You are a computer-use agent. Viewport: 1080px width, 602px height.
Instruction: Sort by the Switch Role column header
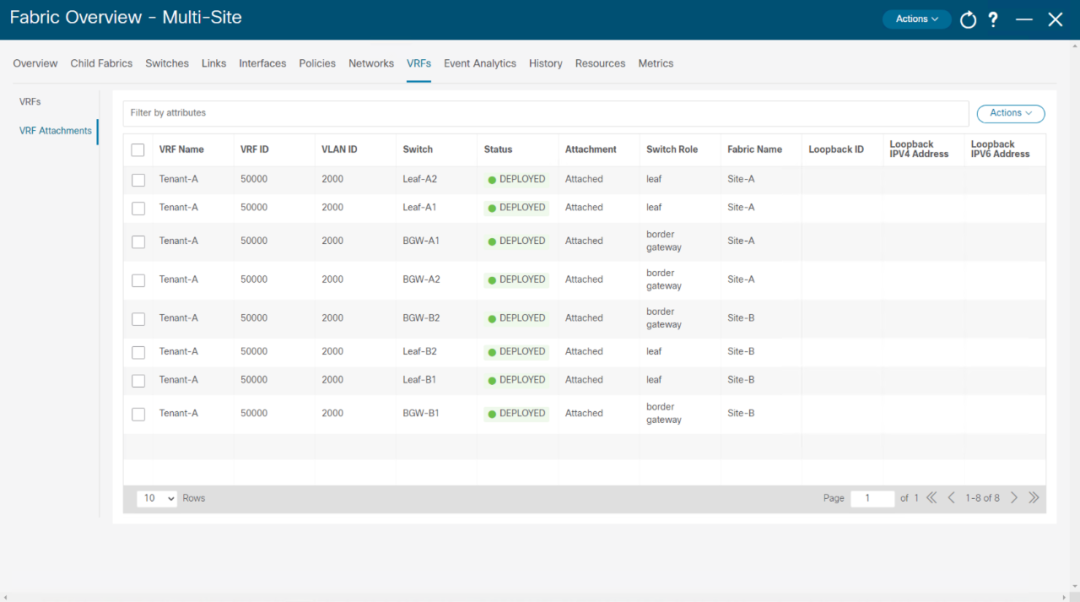click(672, 149)
